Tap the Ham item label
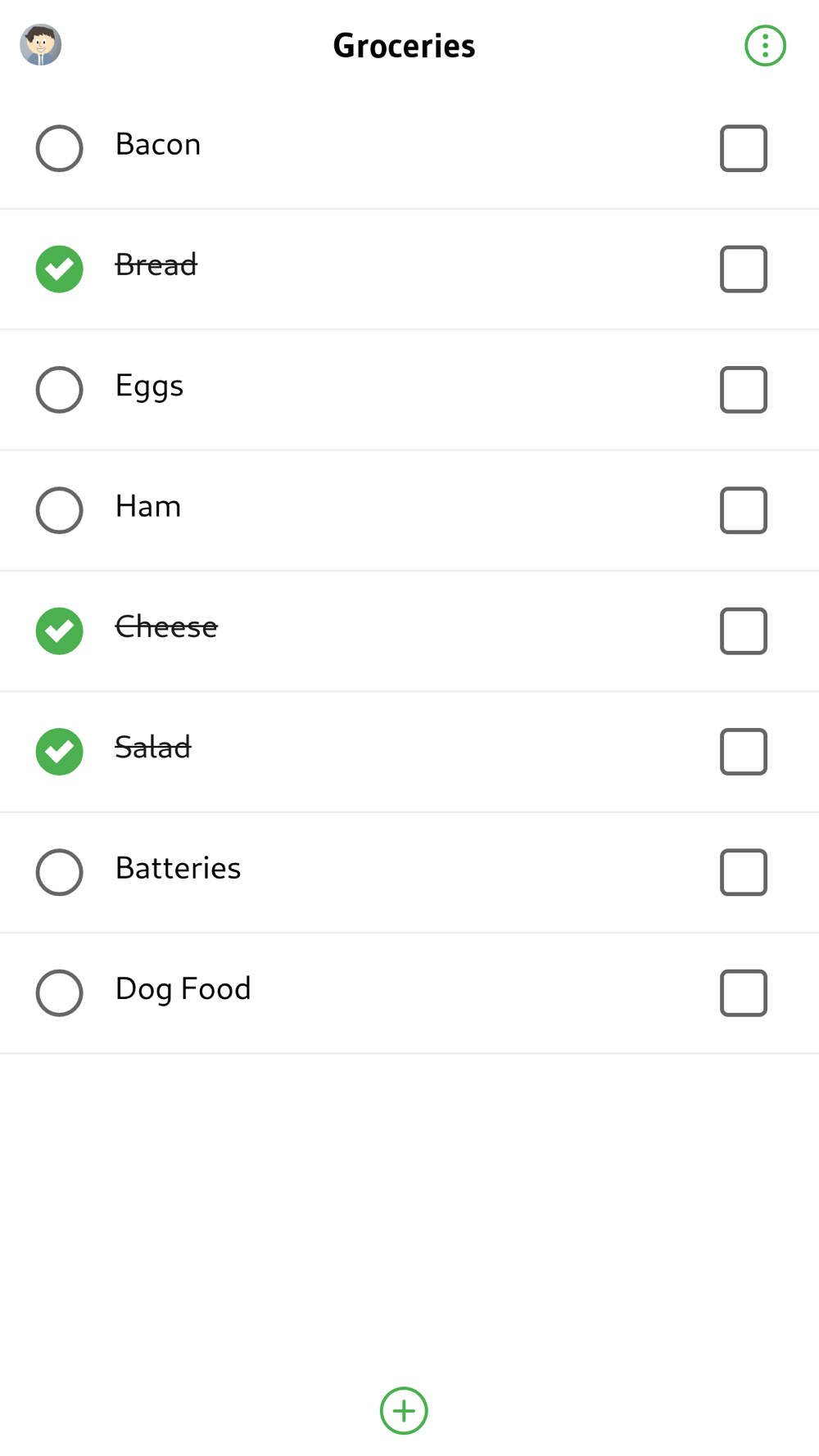Screen dimensions: 819x1456 click(x=148, y=506)
